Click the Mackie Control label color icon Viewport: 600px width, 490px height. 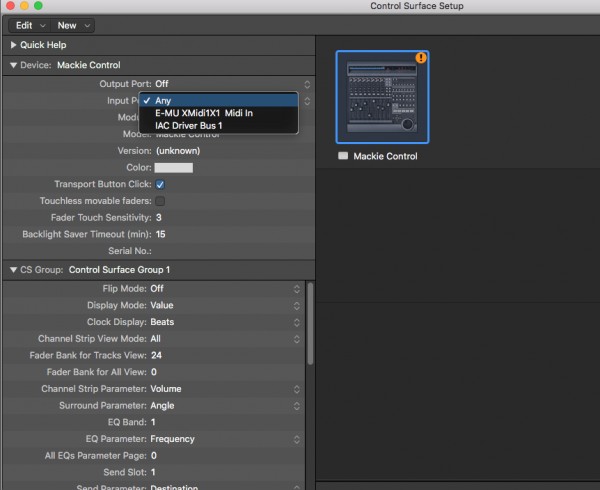coord(343,156)
